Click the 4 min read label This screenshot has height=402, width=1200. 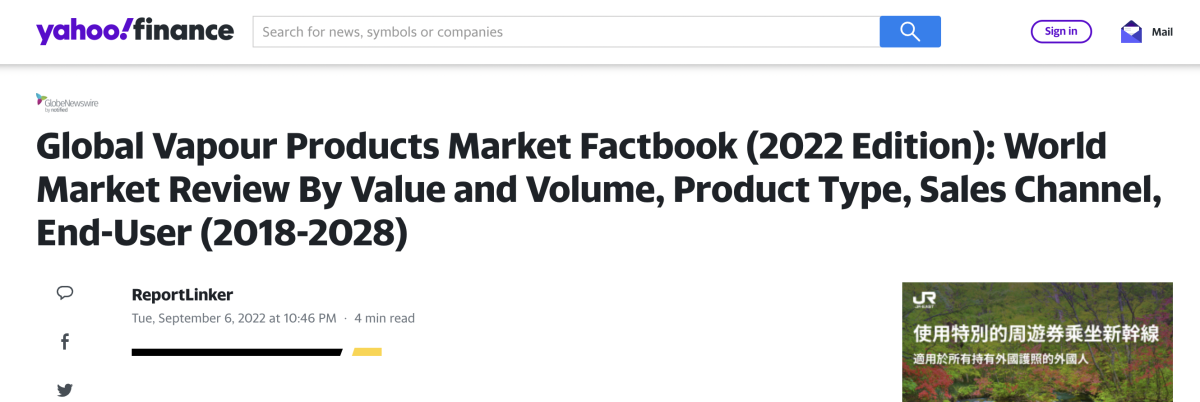point(384,318)
